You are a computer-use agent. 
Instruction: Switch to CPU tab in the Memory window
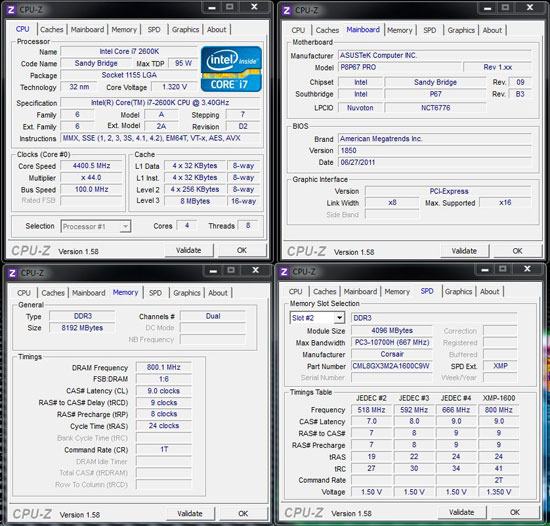[24, 293]
